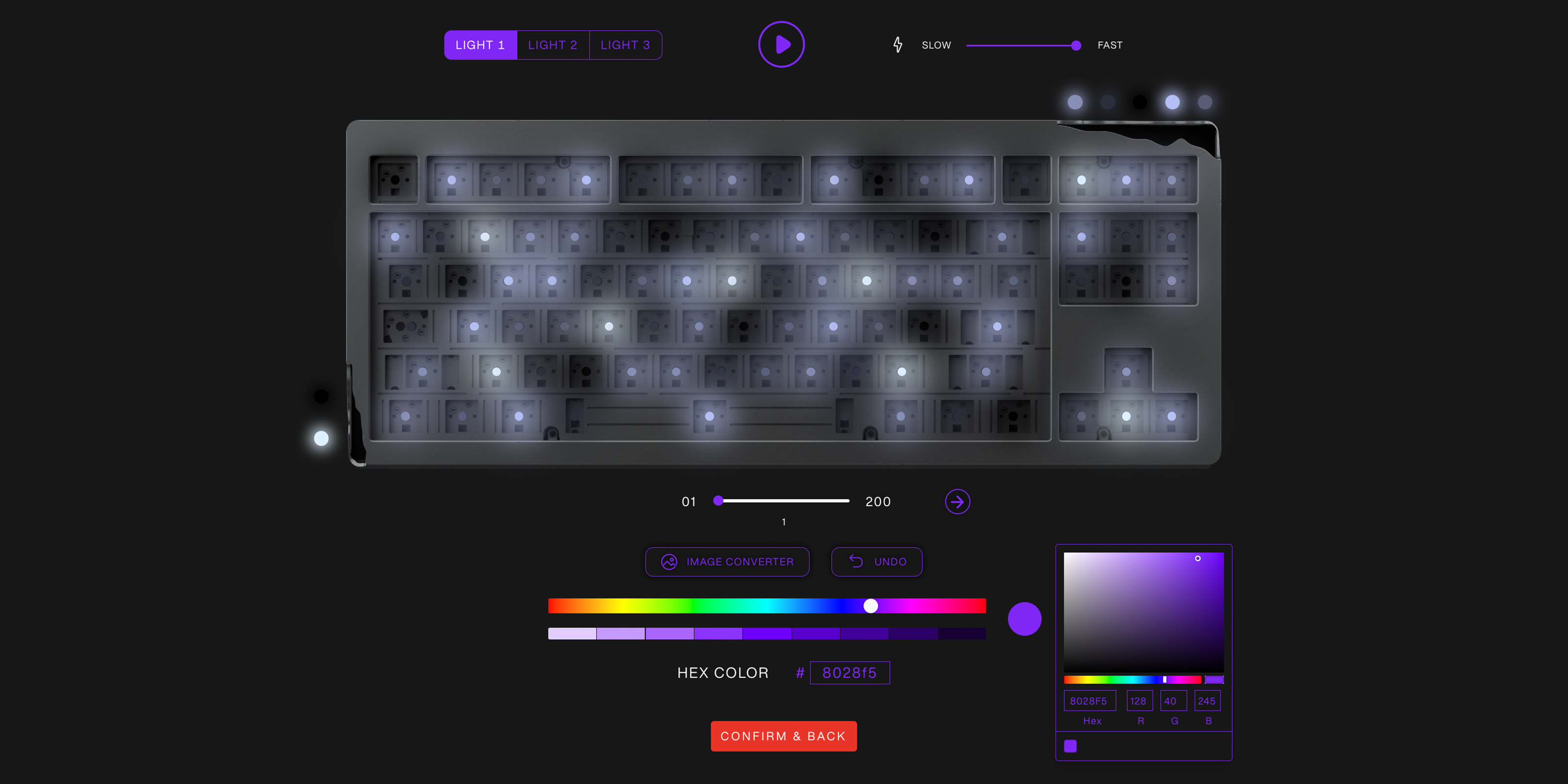
Task: Click the Undo curved arrow icon
Action: tap(856, 561)
